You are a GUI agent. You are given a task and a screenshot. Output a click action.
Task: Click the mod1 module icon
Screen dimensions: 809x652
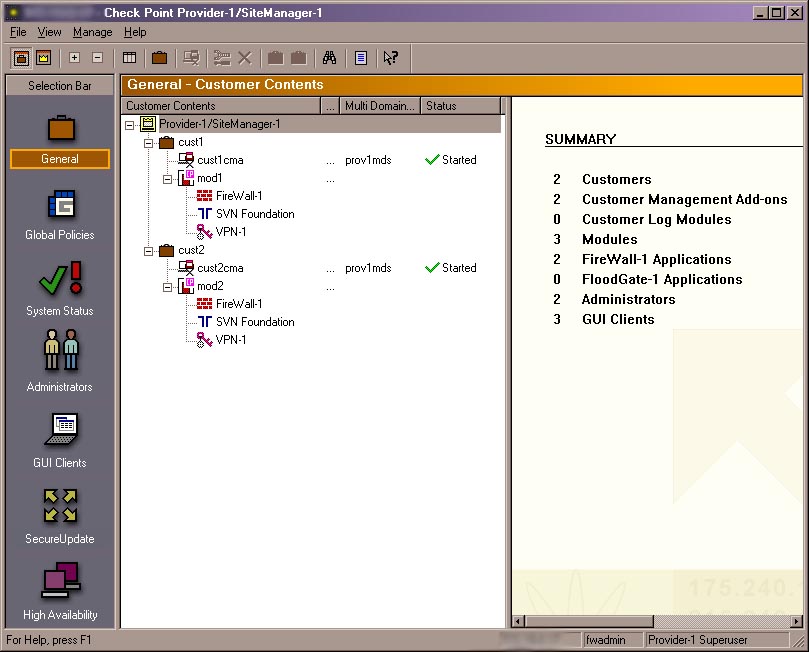coord(186,178)
